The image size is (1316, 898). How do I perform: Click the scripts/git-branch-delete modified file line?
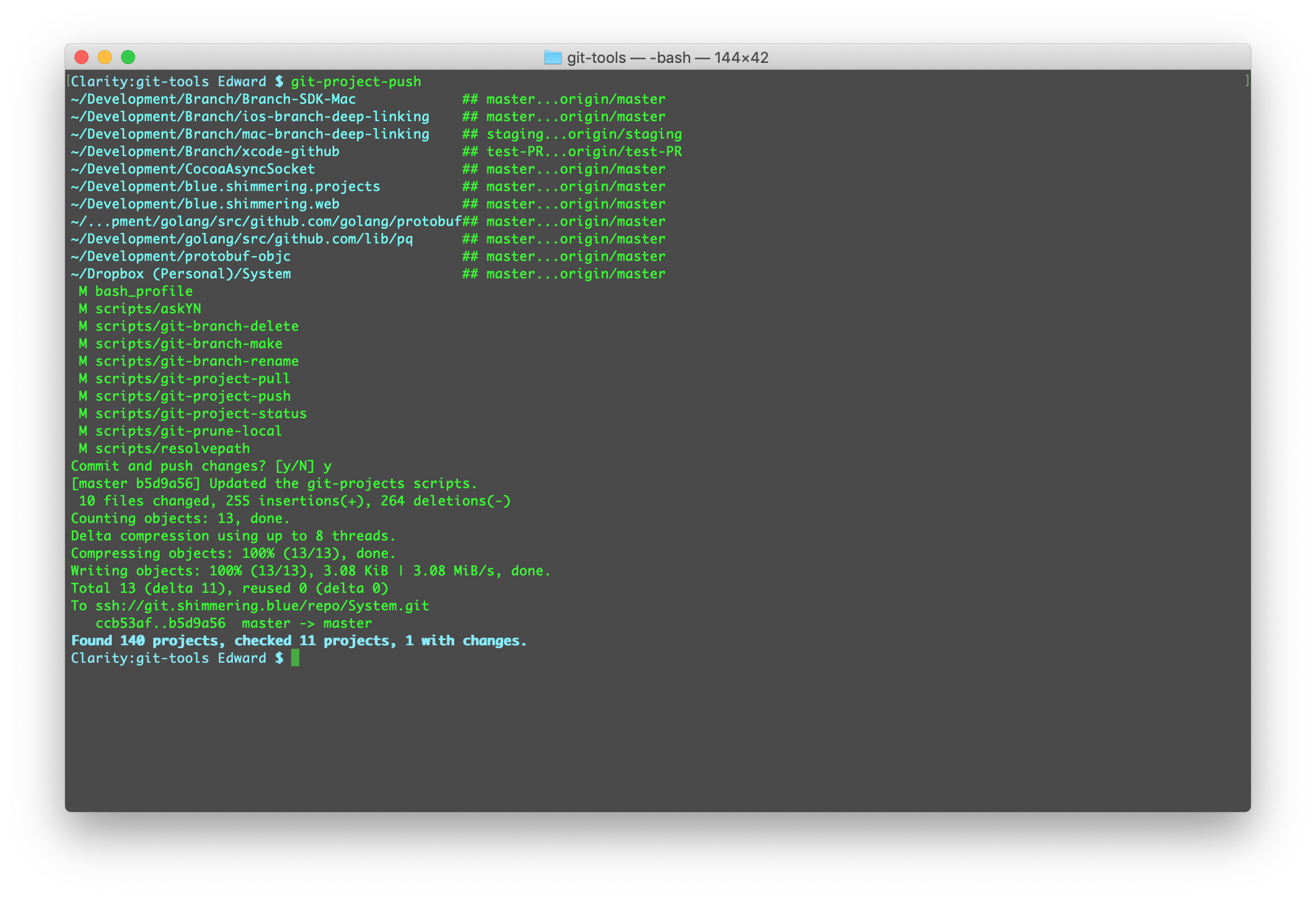[197, 326]
